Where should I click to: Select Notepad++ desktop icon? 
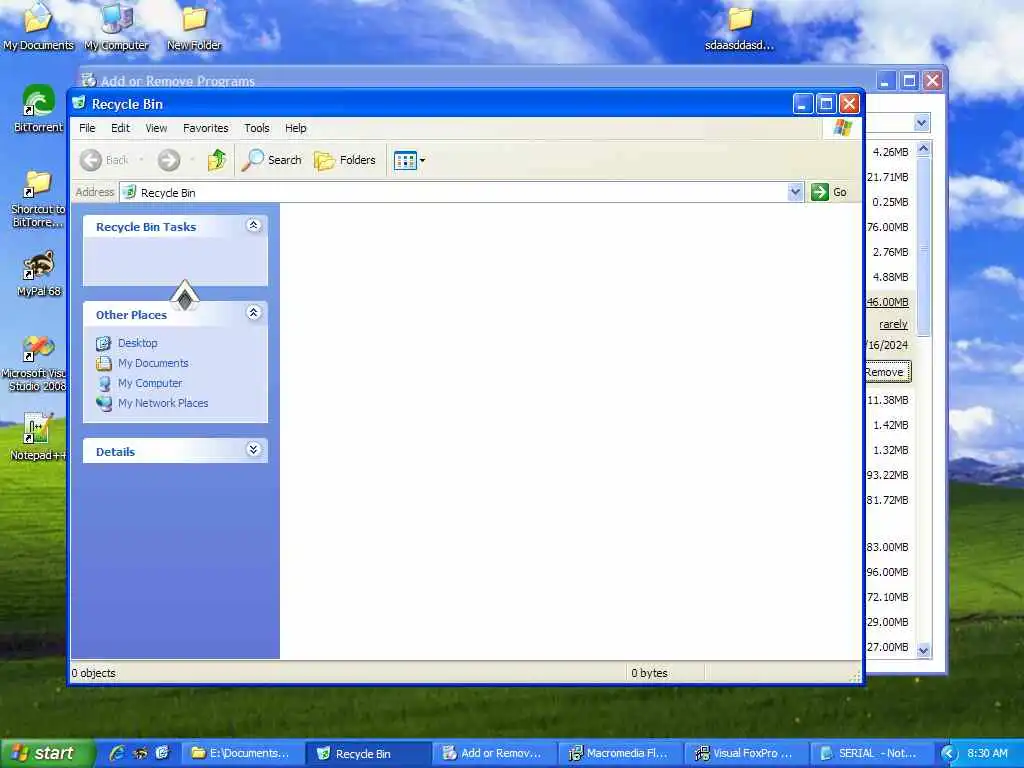37,437
